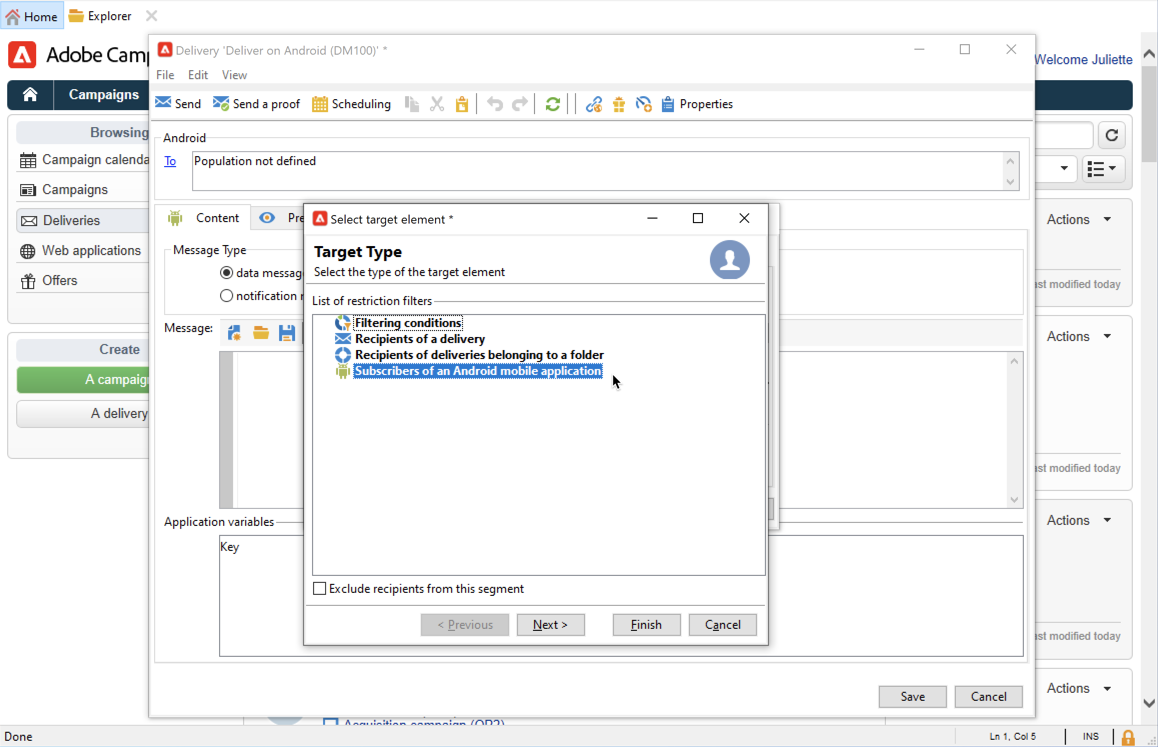Viewport: 1158px width, 747px height.
Task: Switch to the Content tab
Action: [203, 217]
